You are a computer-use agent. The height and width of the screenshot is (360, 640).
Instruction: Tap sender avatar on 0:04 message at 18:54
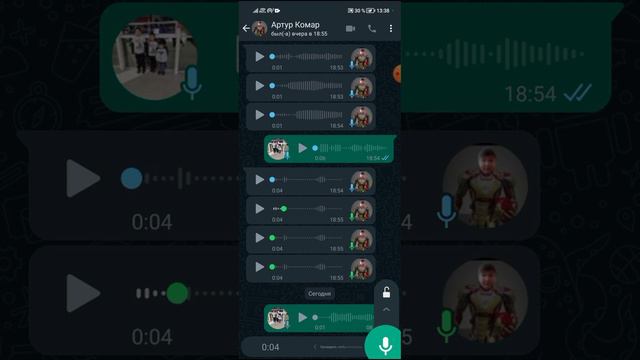tap(362, 182)
